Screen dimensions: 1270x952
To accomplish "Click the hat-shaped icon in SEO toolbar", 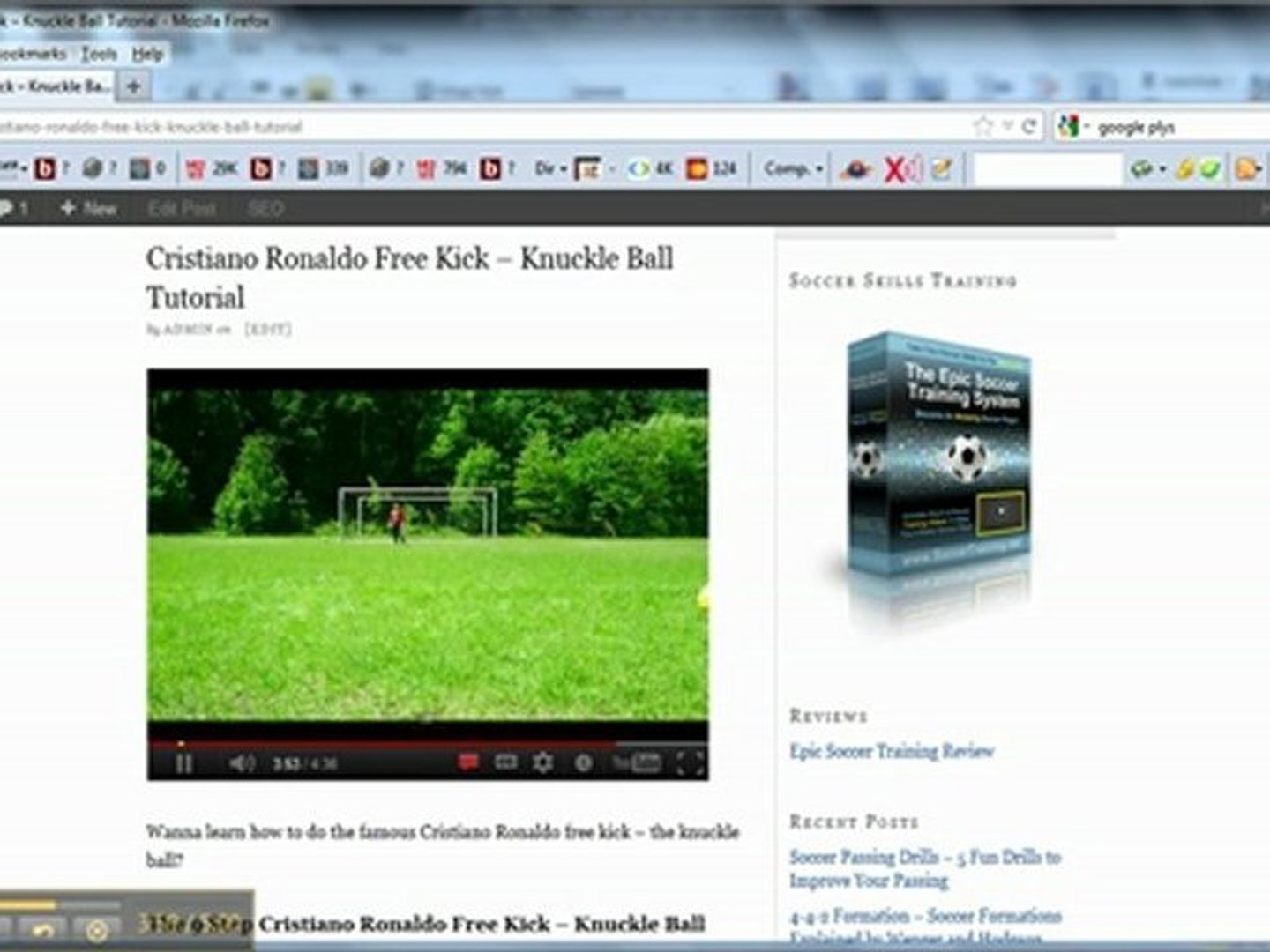I will point(855,169).
